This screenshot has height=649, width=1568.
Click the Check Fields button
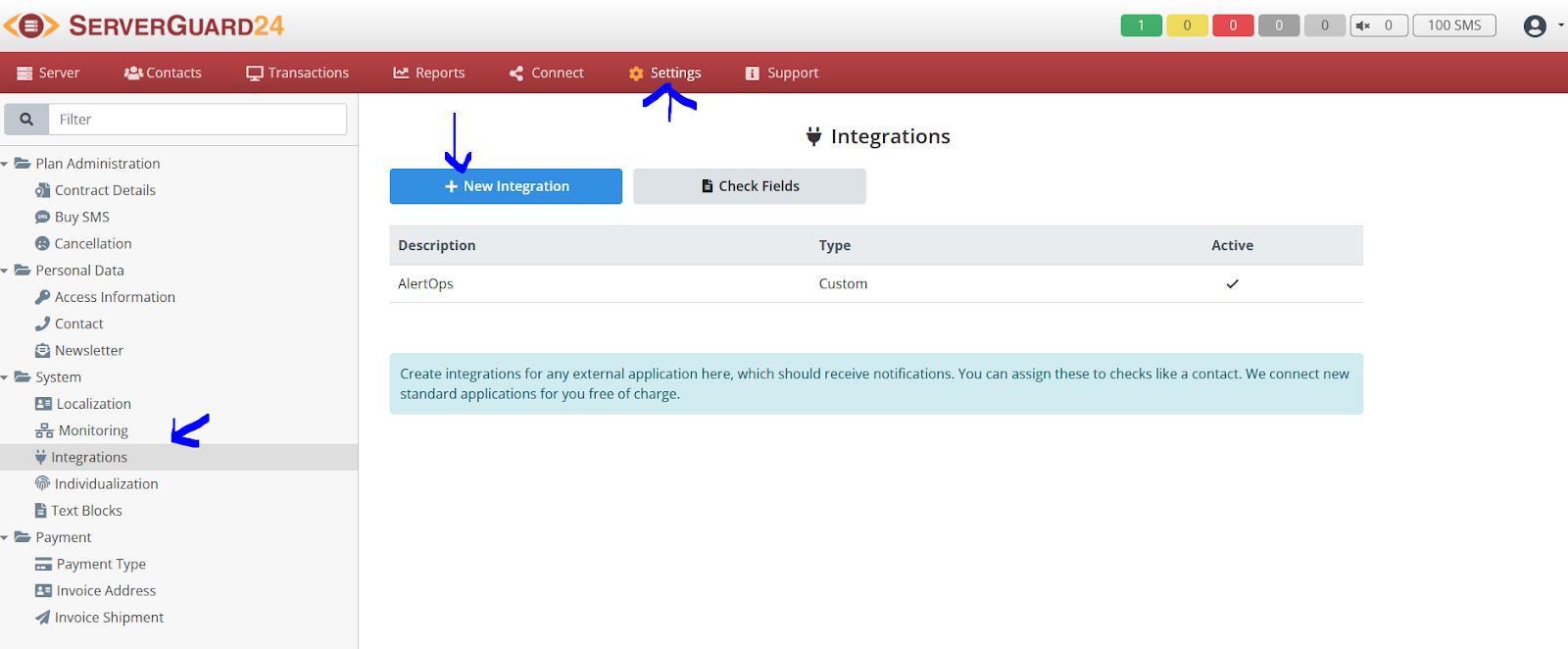tap(750, 186)
